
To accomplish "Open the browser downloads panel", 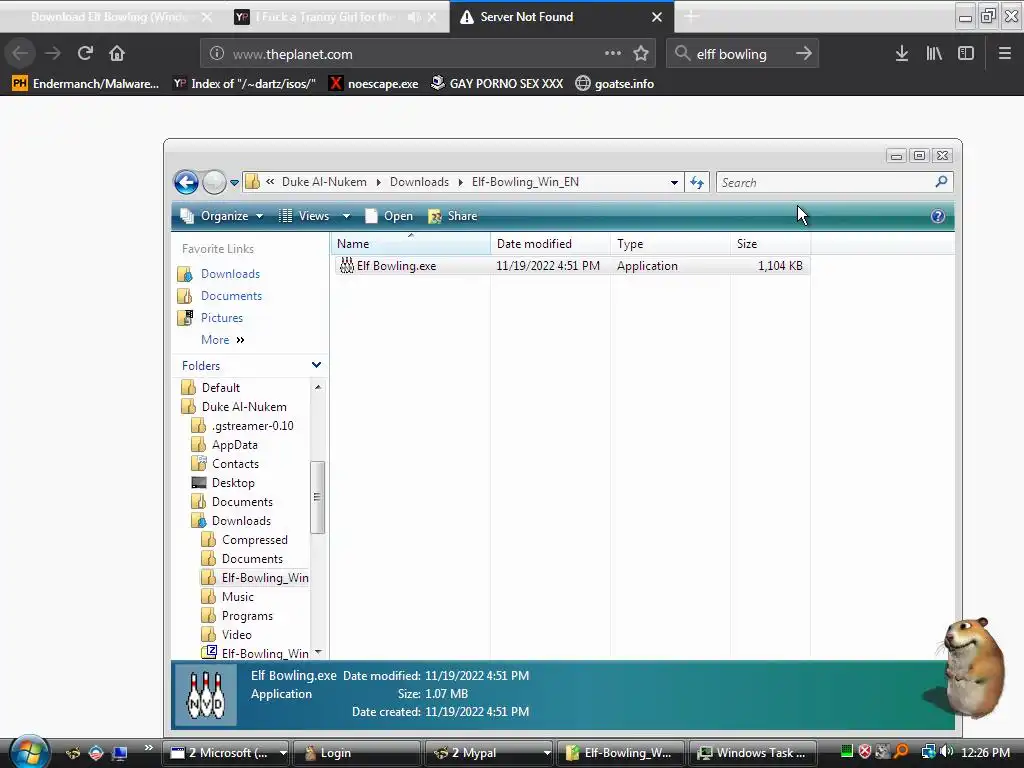I will coord(901,54).
